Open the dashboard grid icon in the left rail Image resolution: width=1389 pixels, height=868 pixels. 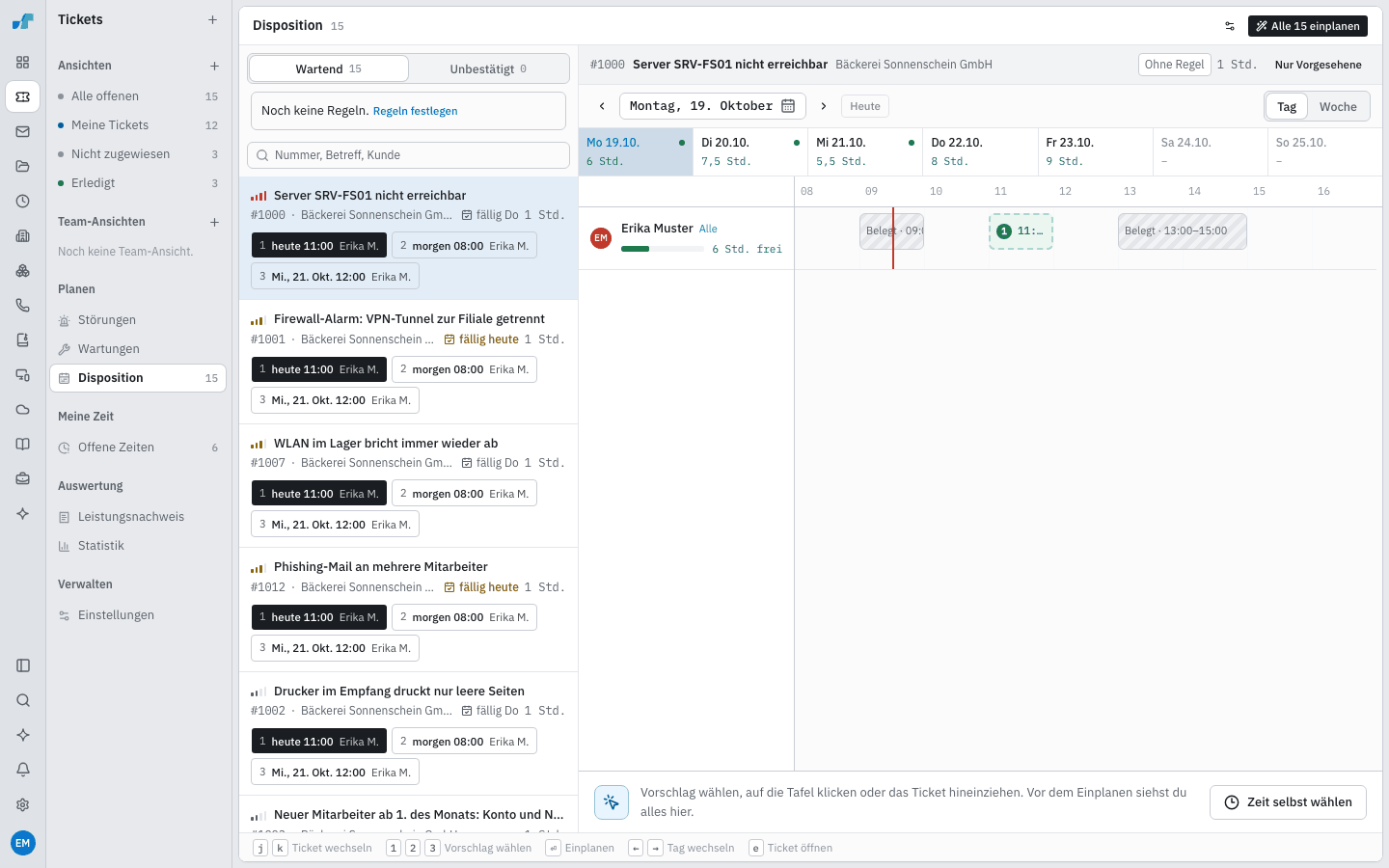pos(23,63)
